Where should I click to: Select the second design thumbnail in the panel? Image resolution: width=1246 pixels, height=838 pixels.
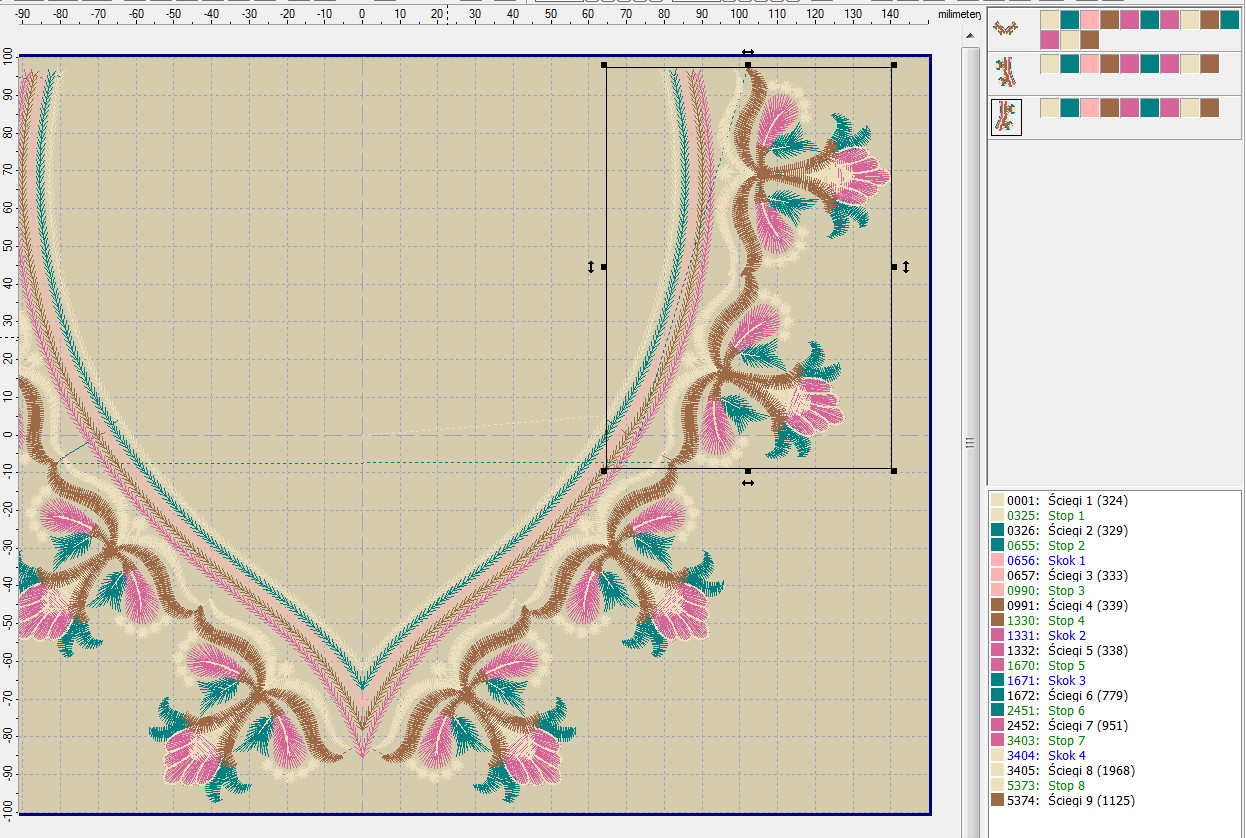coord(1005,72)
